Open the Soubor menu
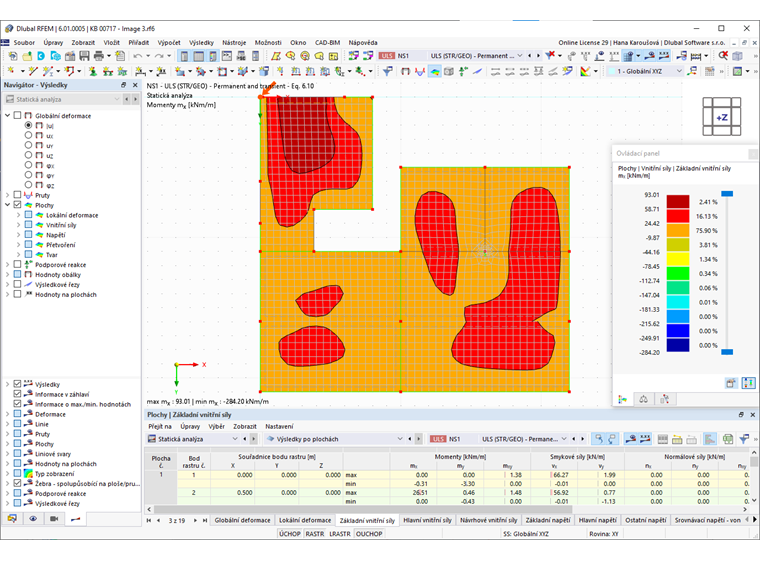760x561 pixels. click(x=24, y=43)
